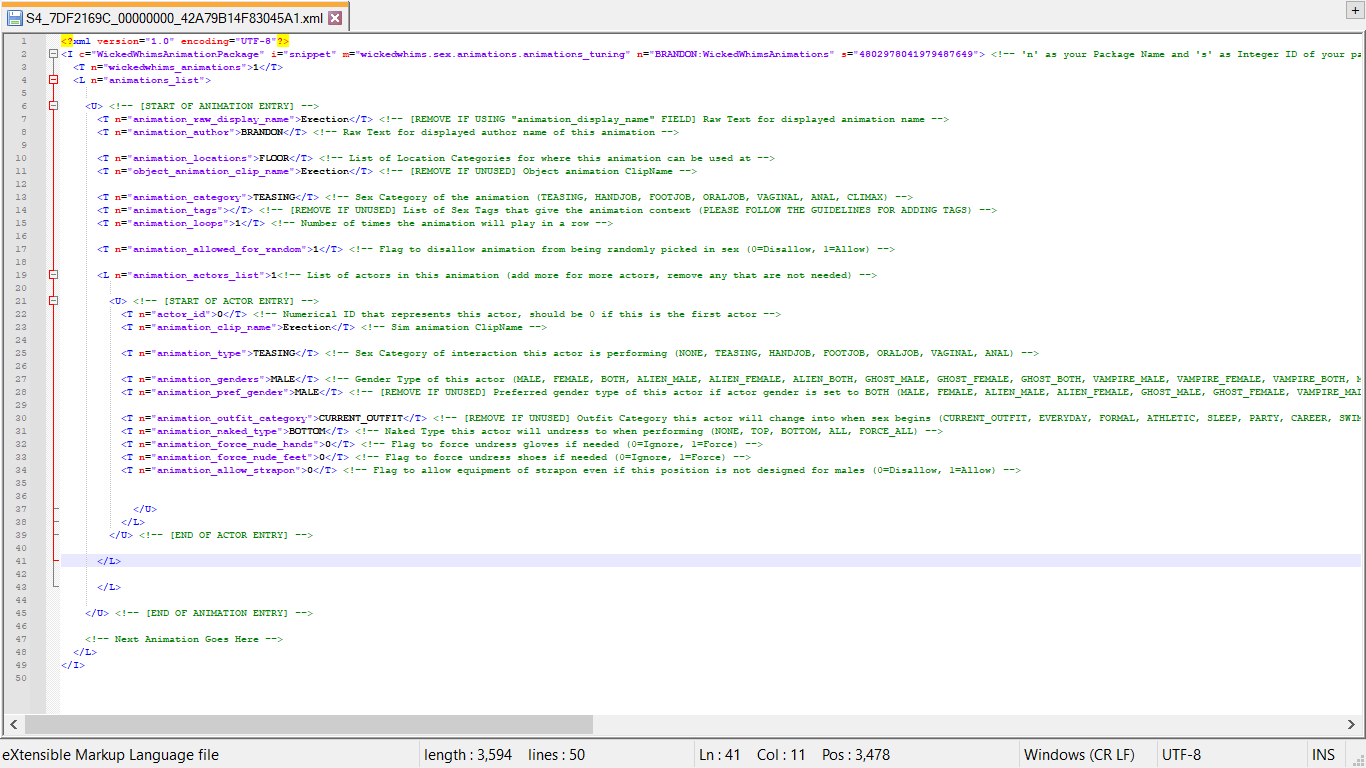The image size is (1366, 768).
Task: Click the left arrow of horizontal scrollbar
Action: coord(14,724)
